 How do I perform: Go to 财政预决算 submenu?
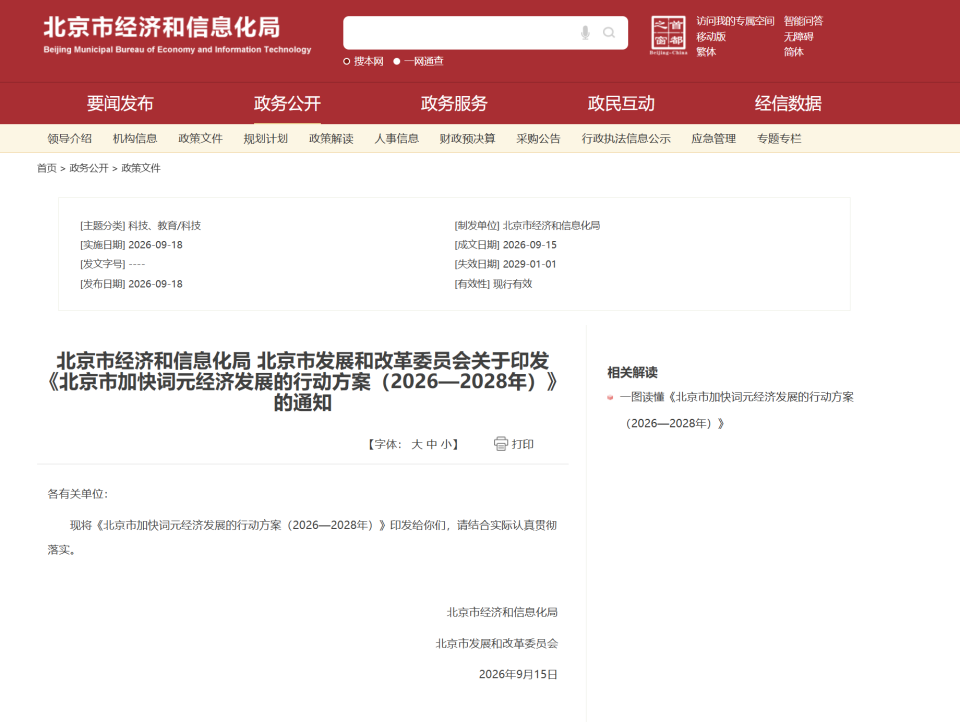point(467,138)
